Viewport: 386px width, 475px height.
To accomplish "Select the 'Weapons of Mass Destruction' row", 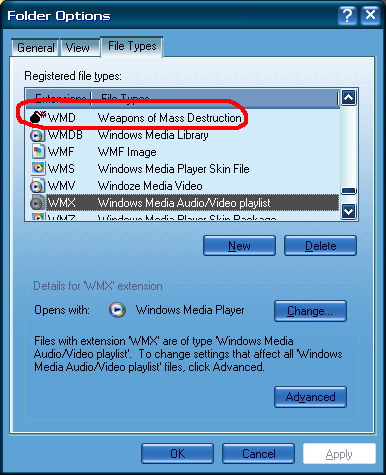I will pos(183,118).
